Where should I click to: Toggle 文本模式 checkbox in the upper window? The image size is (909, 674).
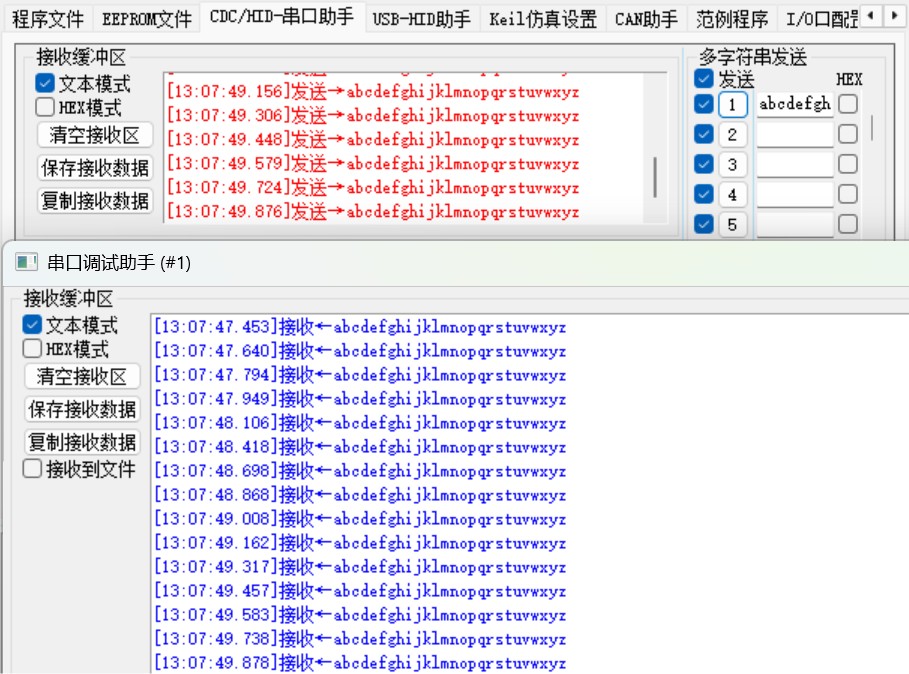pyautogui.click(x=45, y=83)
